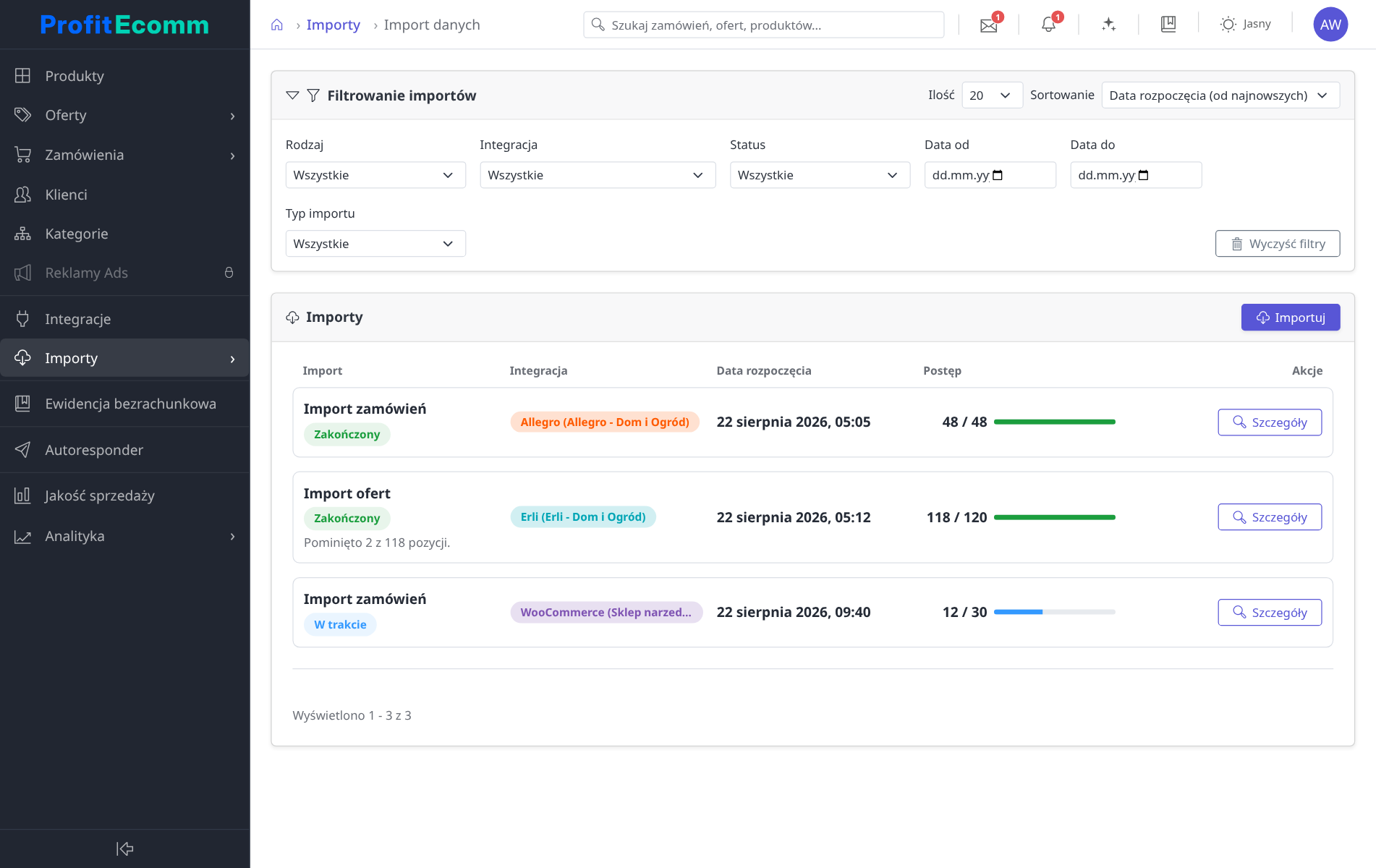
Task: Collapse the sidebar with the arrow icon
Action: [x=124, y=848]
